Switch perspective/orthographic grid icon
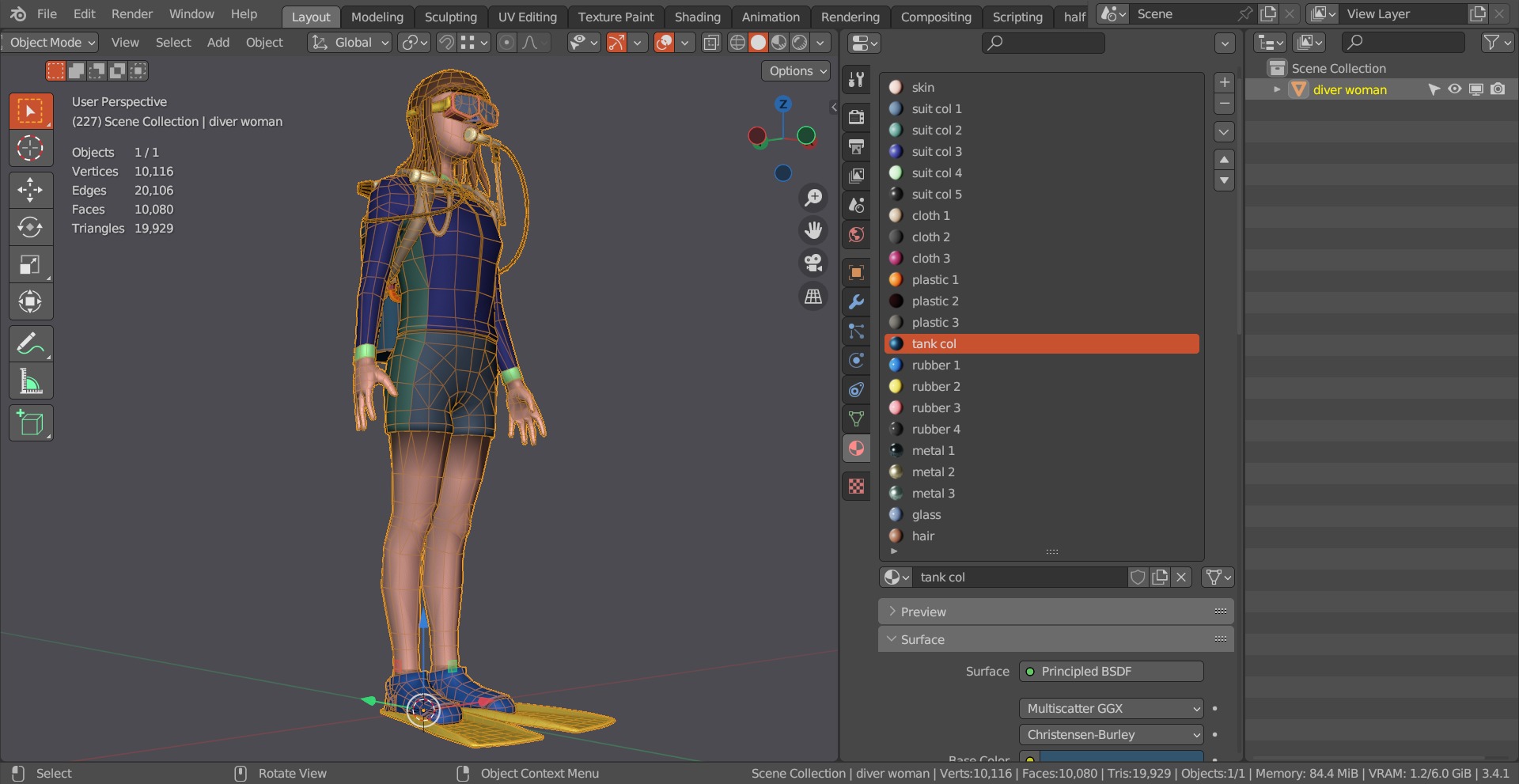This screenshot has width=1519, height=784. click(813, 296)
